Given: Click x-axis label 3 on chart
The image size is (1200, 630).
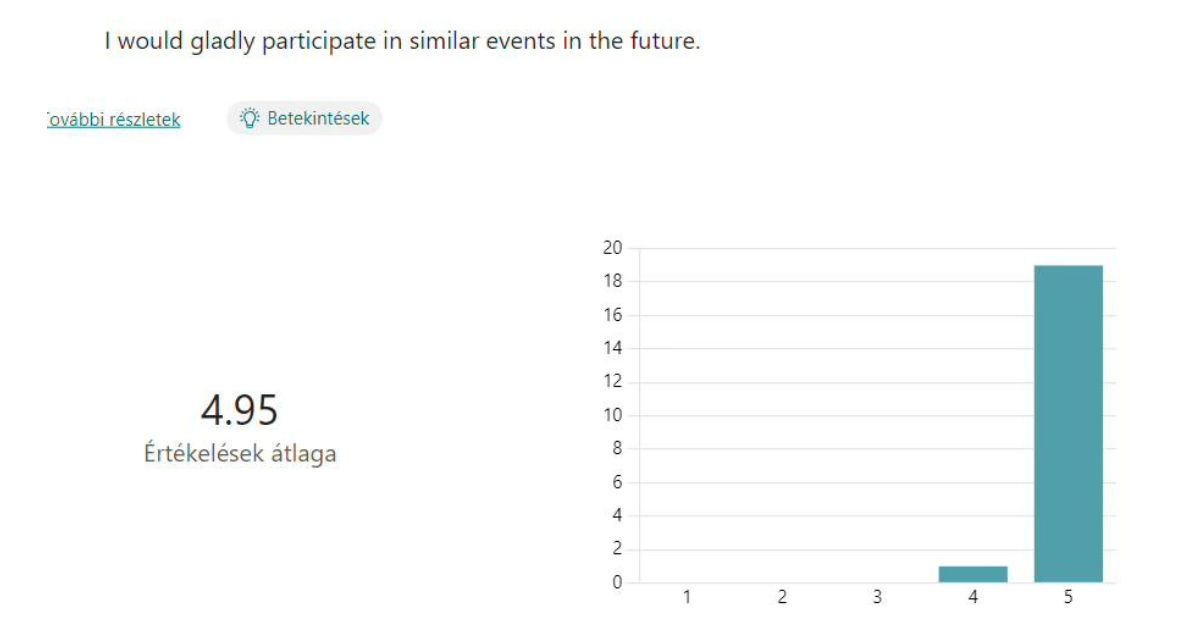Looking at the screenshot, I should point(877,597).
